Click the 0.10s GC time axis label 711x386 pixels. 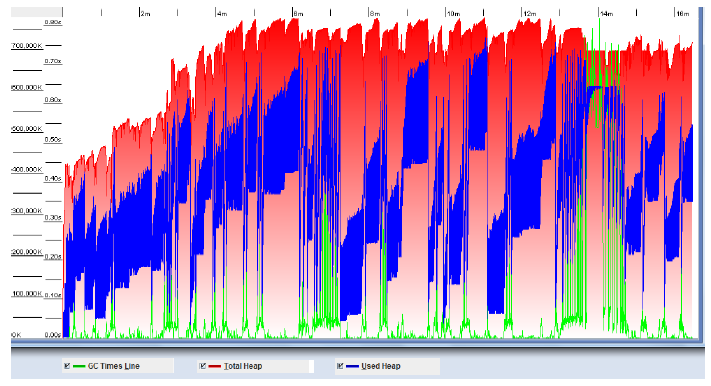tap(53, 295)
